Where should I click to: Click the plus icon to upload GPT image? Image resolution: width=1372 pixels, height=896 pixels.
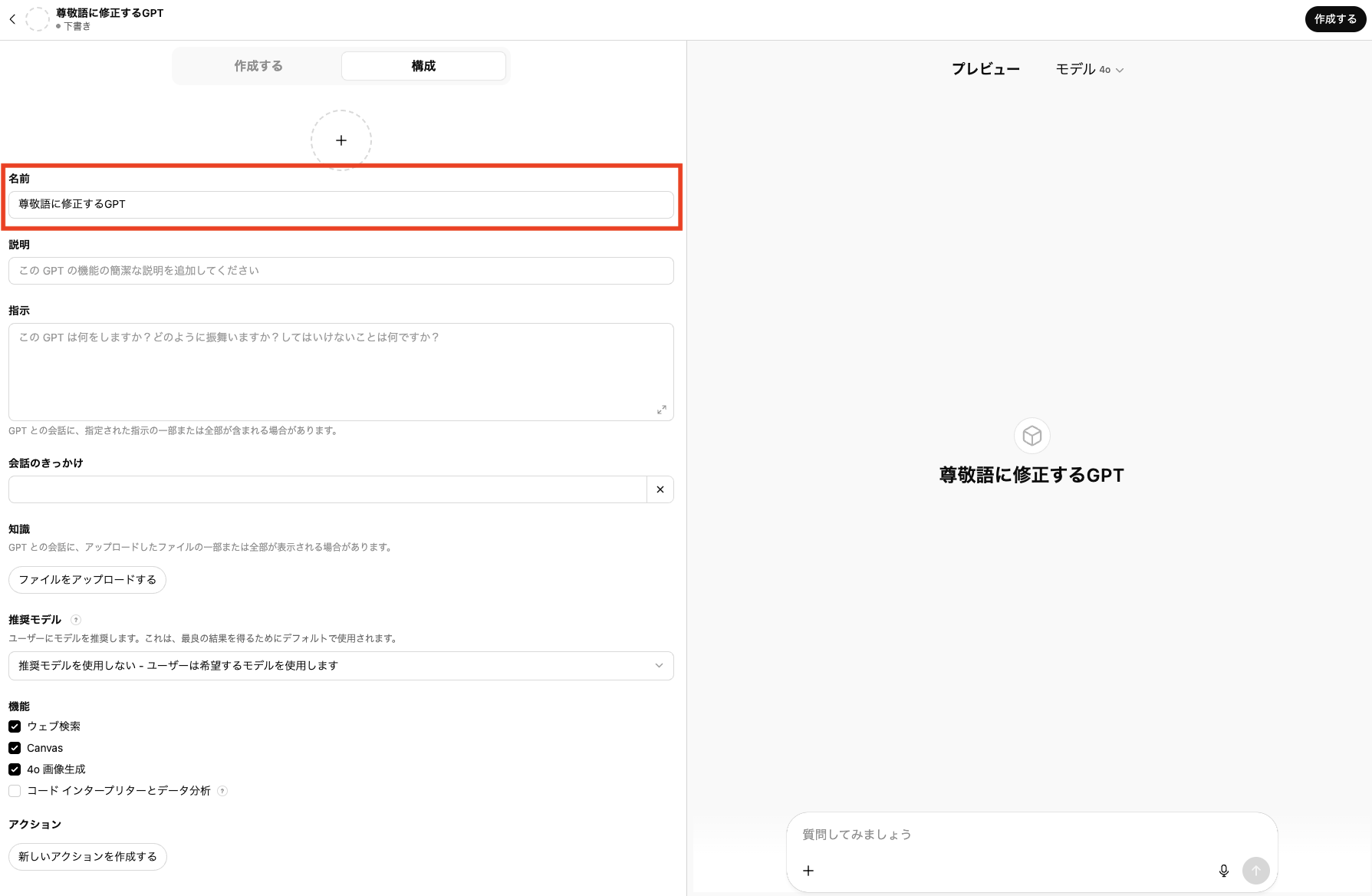point(341,140)
